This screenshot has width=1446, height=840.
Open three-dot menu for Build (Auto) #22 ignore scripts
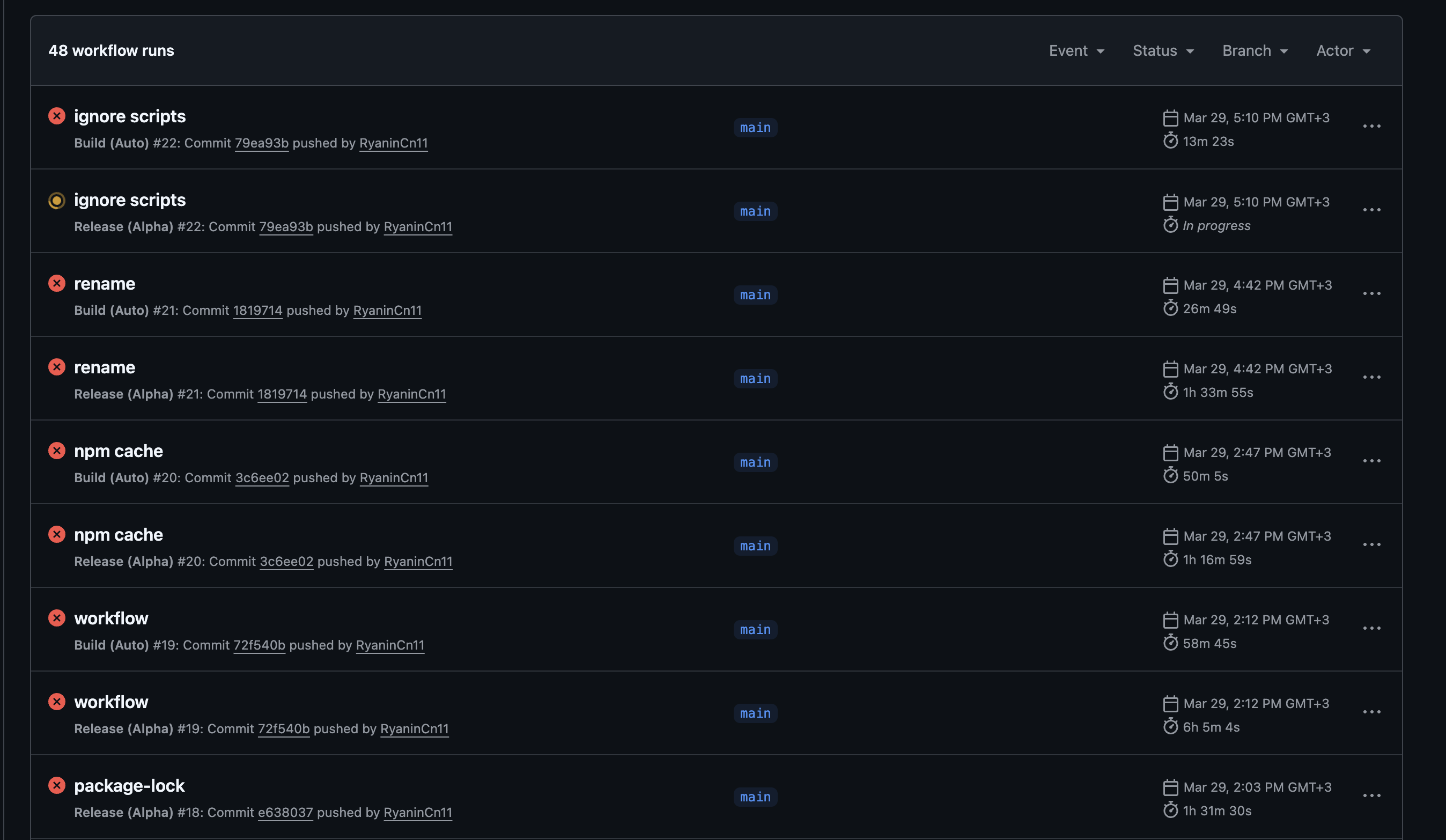point(1371,126)
